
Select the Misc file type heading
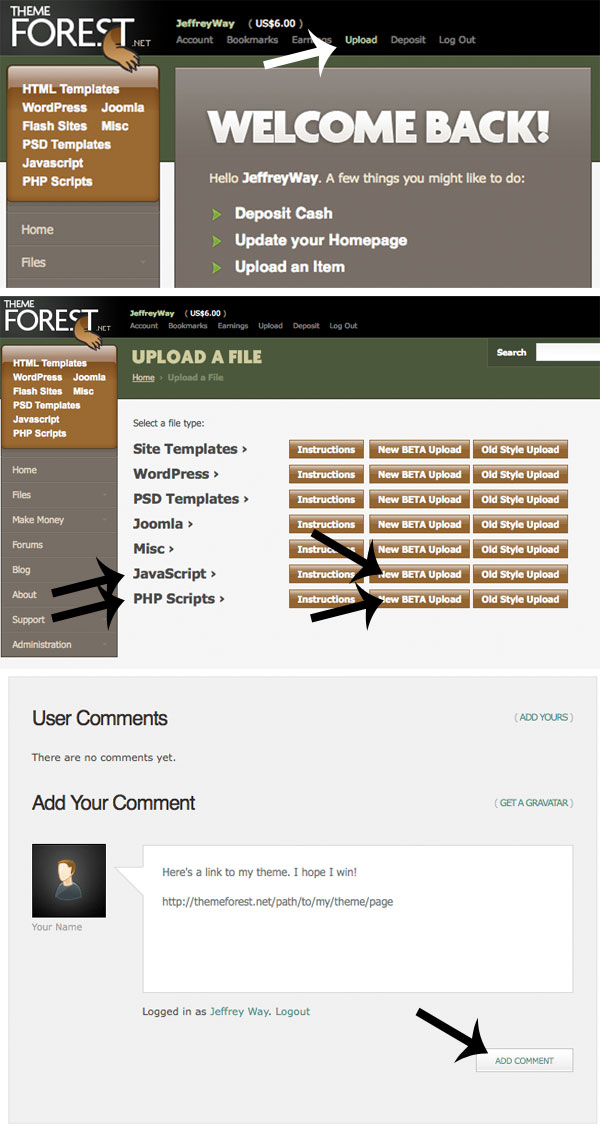click(153, 549)
